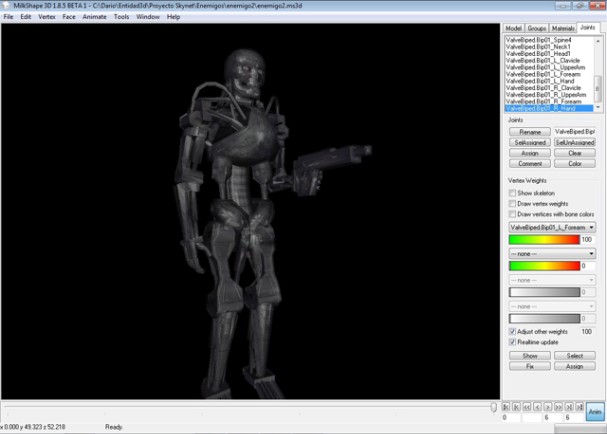The width and height of the screenshot is (607, 434).
Task: Click the first weight value field showing 100
Action: click(588, 240)
